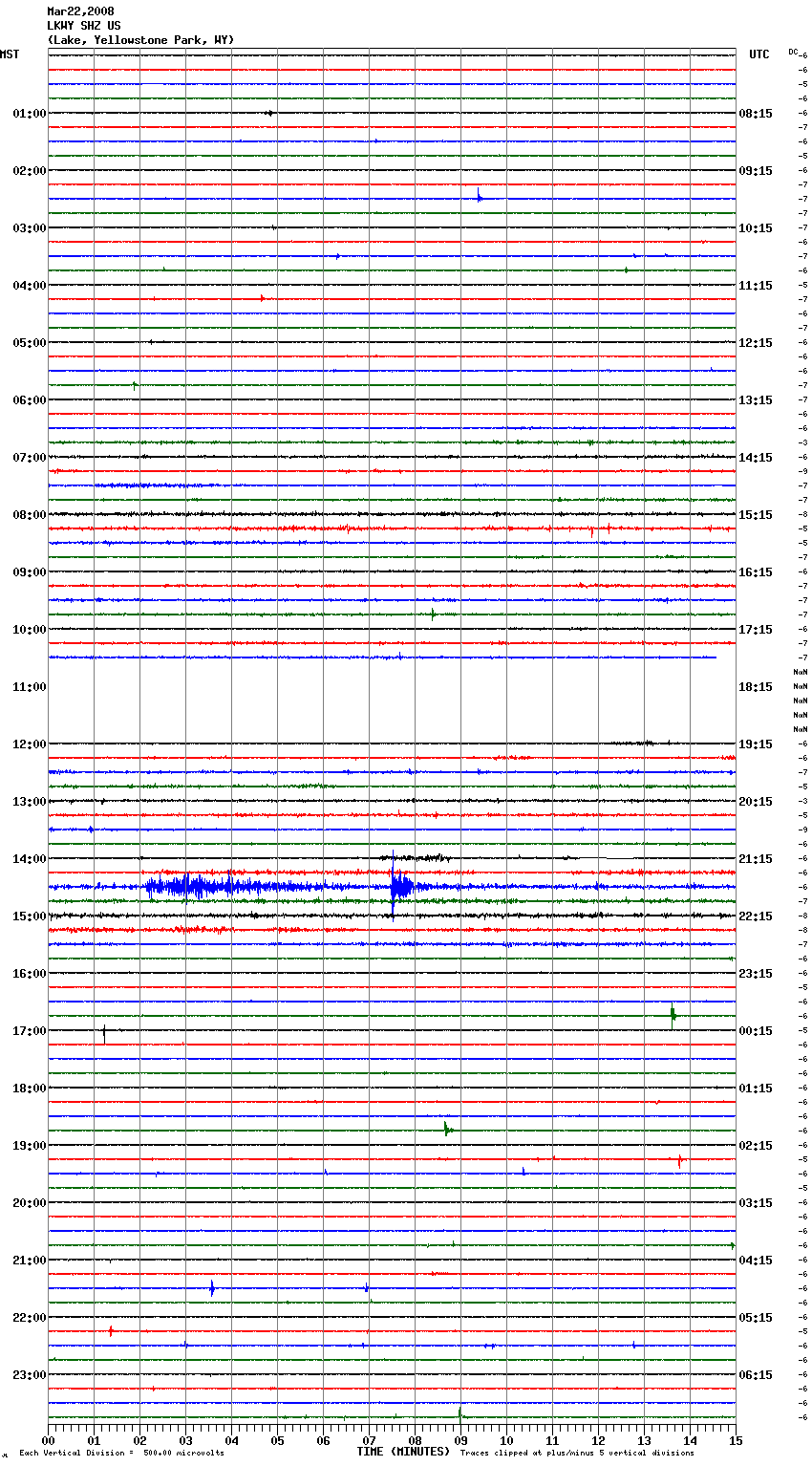Click the 21:15 UTC time label
The image size is (812, 1466).
tap(756, 859)
